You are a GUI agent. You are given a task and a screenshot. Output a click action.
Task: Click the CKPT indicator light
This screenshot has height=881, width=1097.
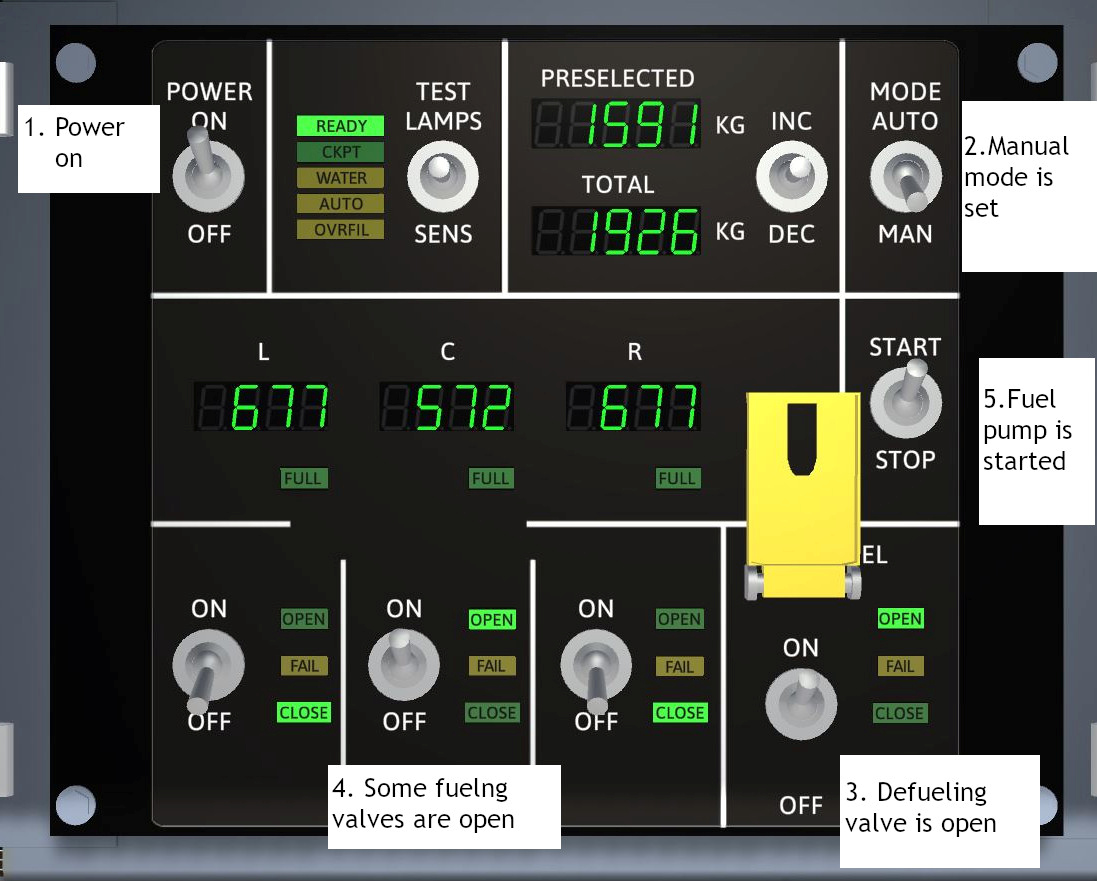(341, 152)
